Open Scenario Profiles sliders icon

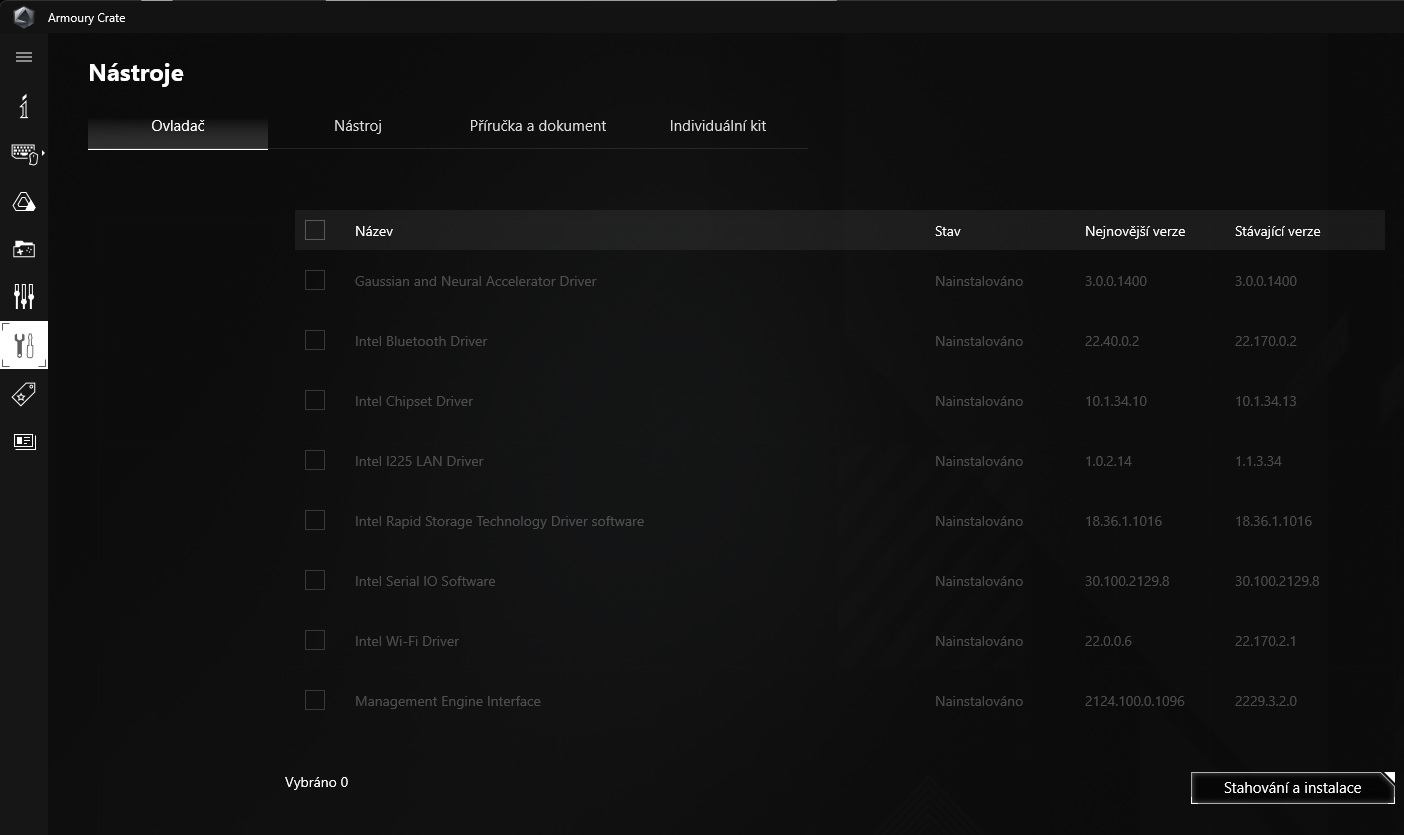click(24, 296)
